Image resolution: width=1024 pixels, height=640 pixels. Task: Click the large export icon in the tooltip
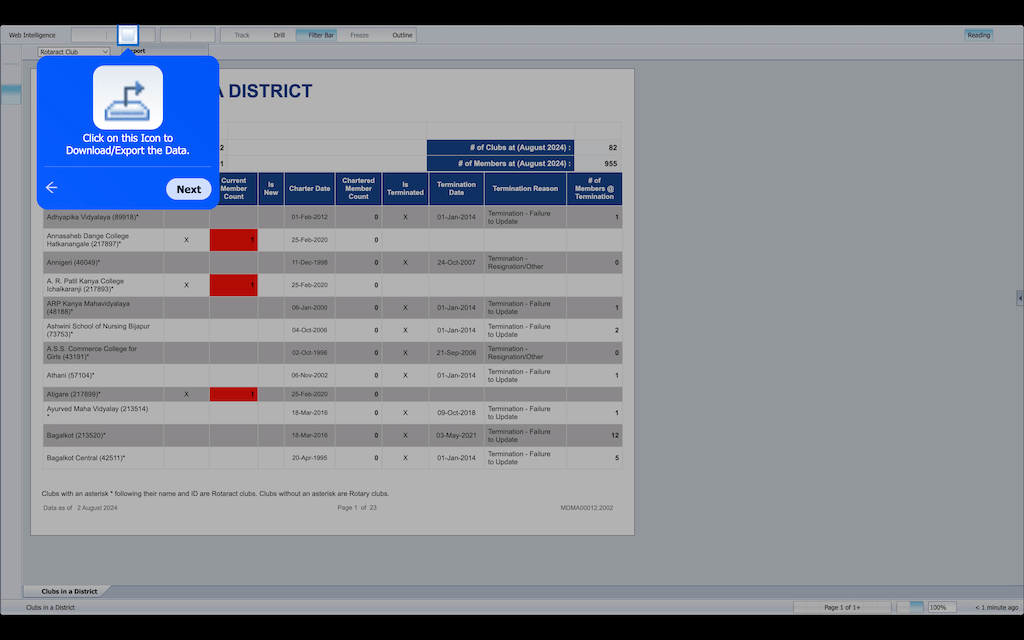pos(128,97)
